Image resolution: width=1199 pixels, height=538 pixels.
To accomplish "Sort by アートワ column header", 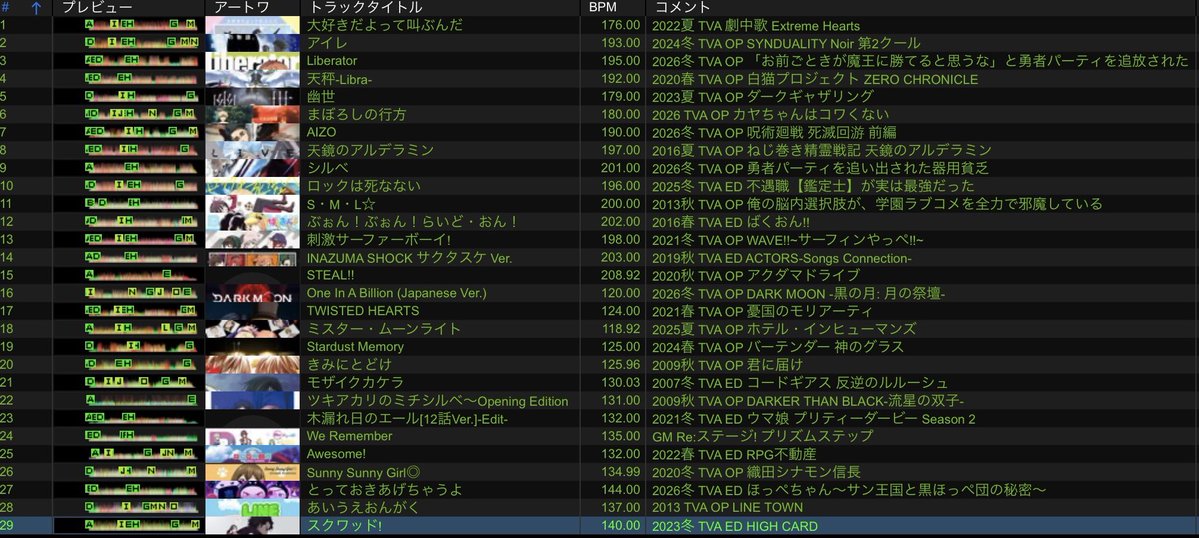I will pos(242,8).
